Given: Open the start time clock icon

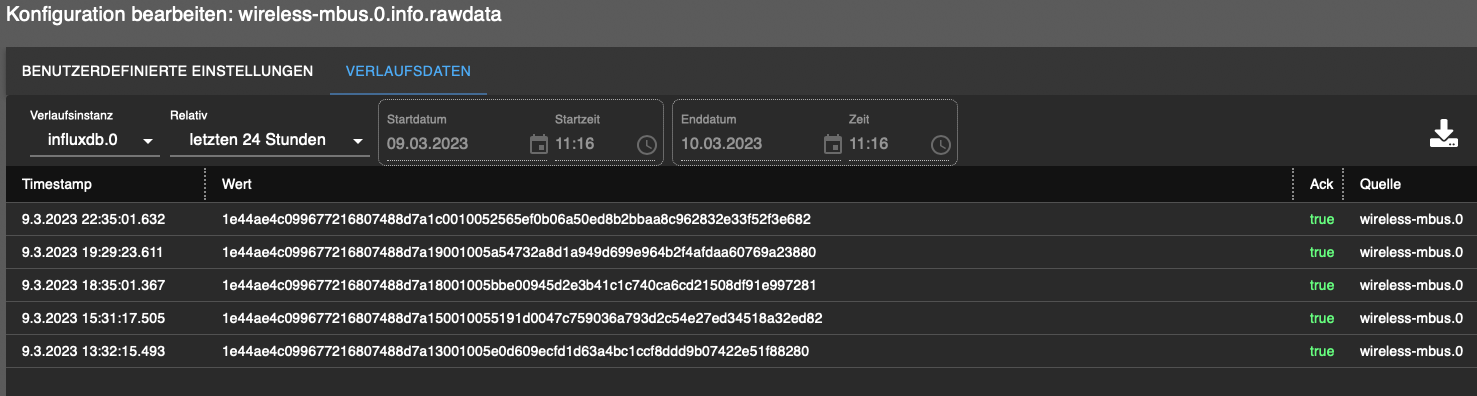Looking at the screenshot, I should pyautogui.click(x=646, y=144).
